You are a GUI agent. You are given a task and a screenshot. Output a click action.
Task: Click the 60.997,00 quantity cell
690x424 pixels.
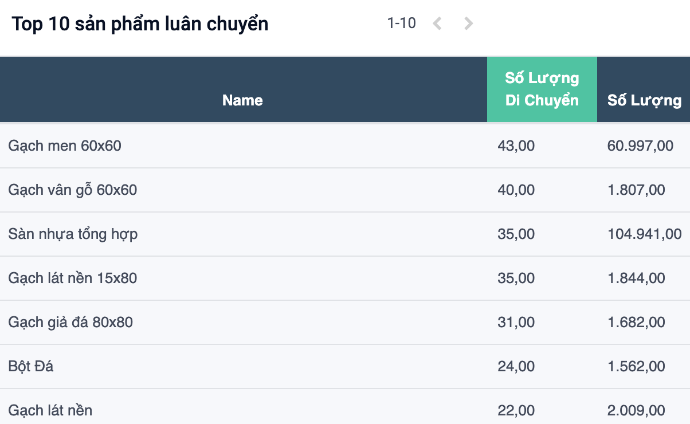point(640,146)
